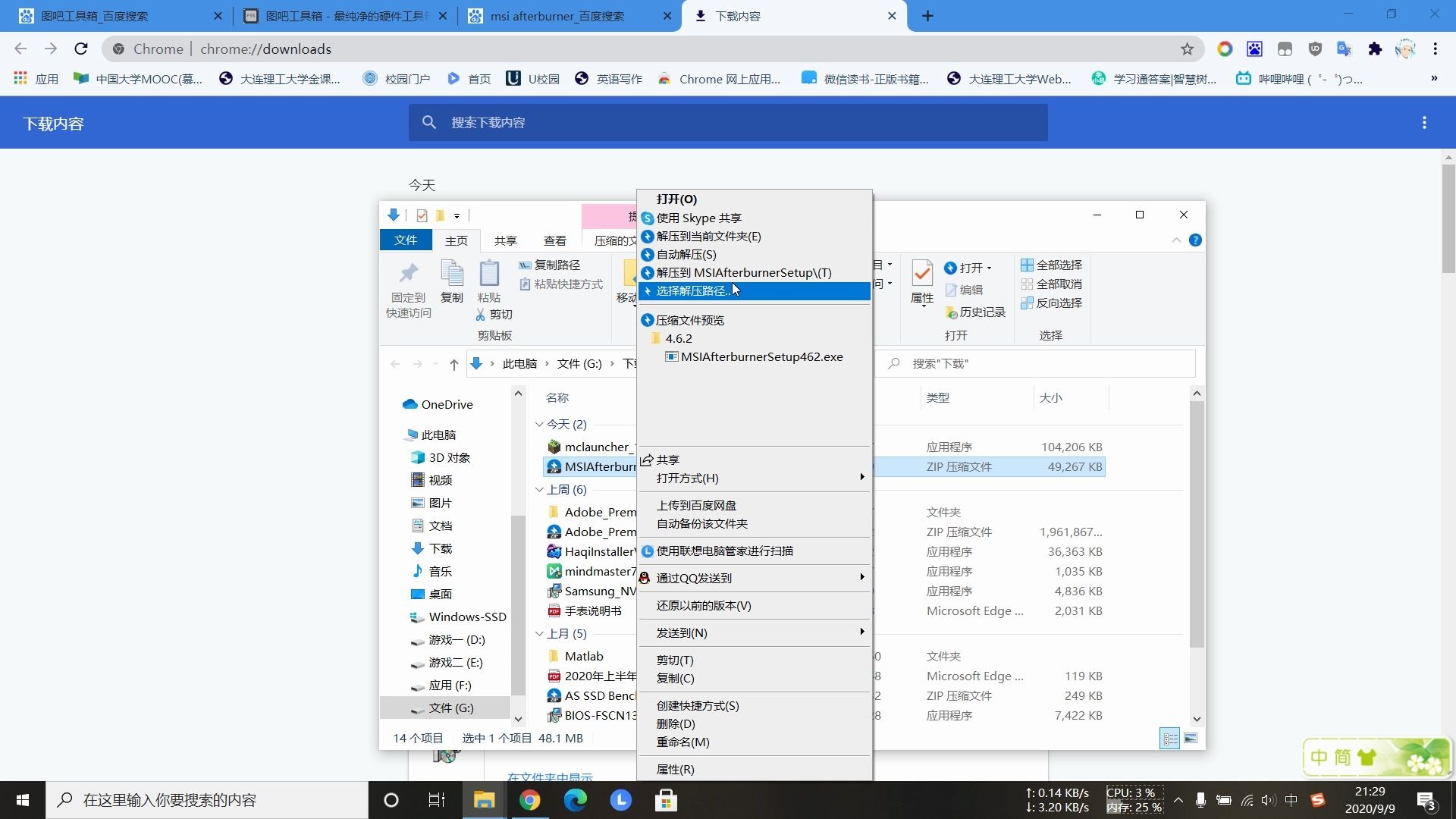Click 压缩文件预览 option
Viewport: 1456px width, 819px height.
pos(690,319)
